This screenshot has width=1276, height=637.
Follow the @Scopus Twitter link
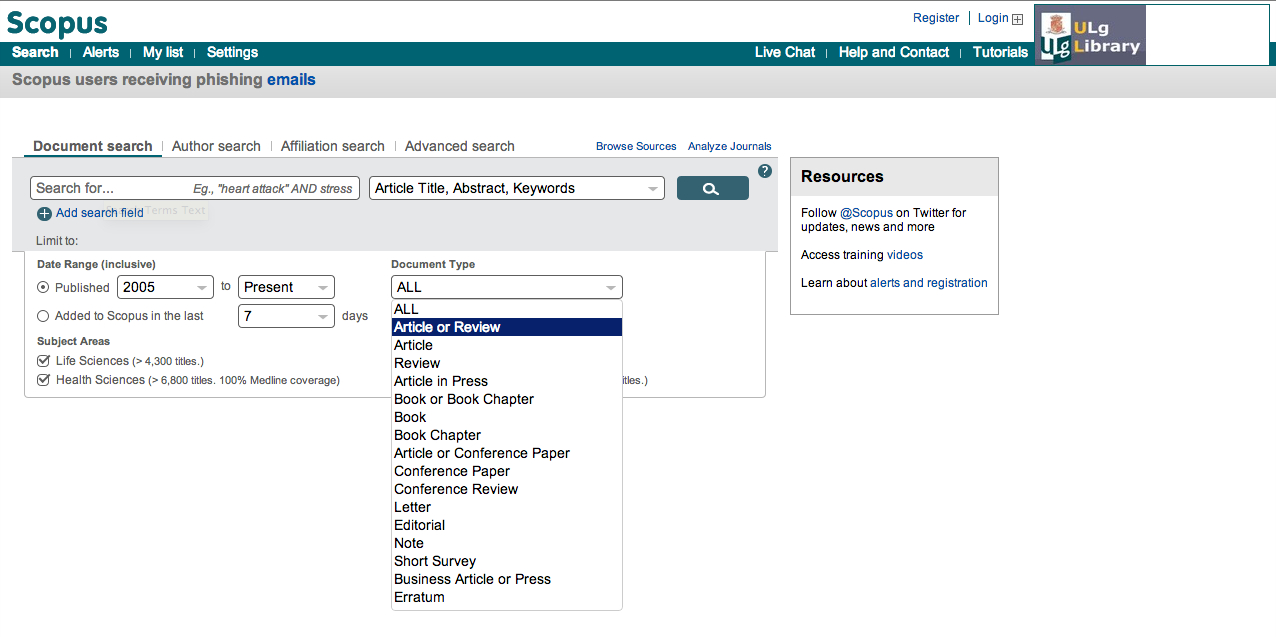click(x=866, y=213)
